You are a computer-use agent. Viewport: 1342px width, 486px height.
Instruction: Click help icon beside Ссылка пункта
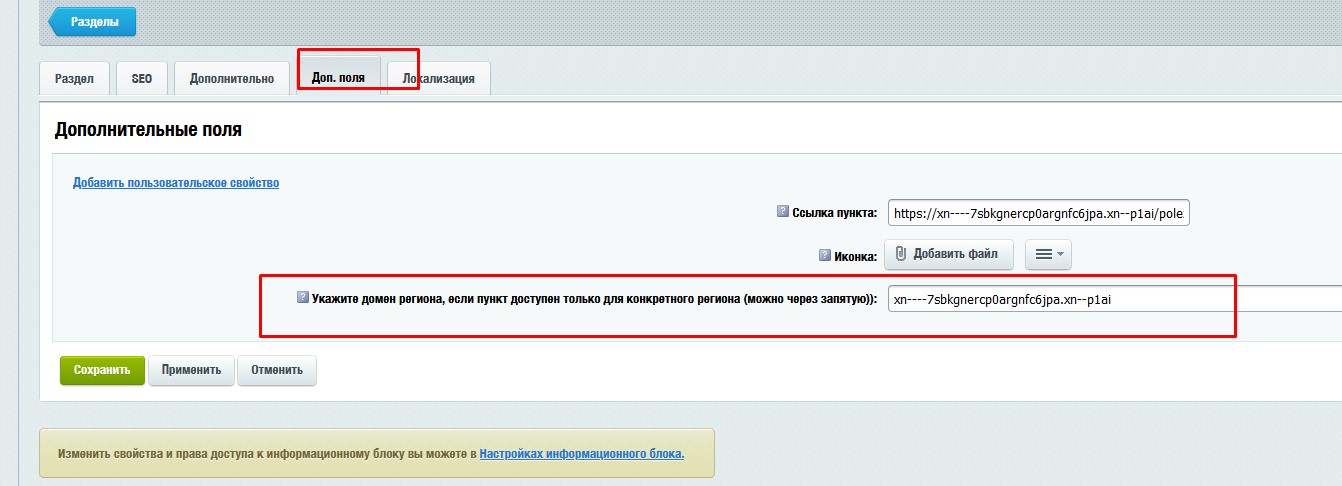(x=783, y=211)
